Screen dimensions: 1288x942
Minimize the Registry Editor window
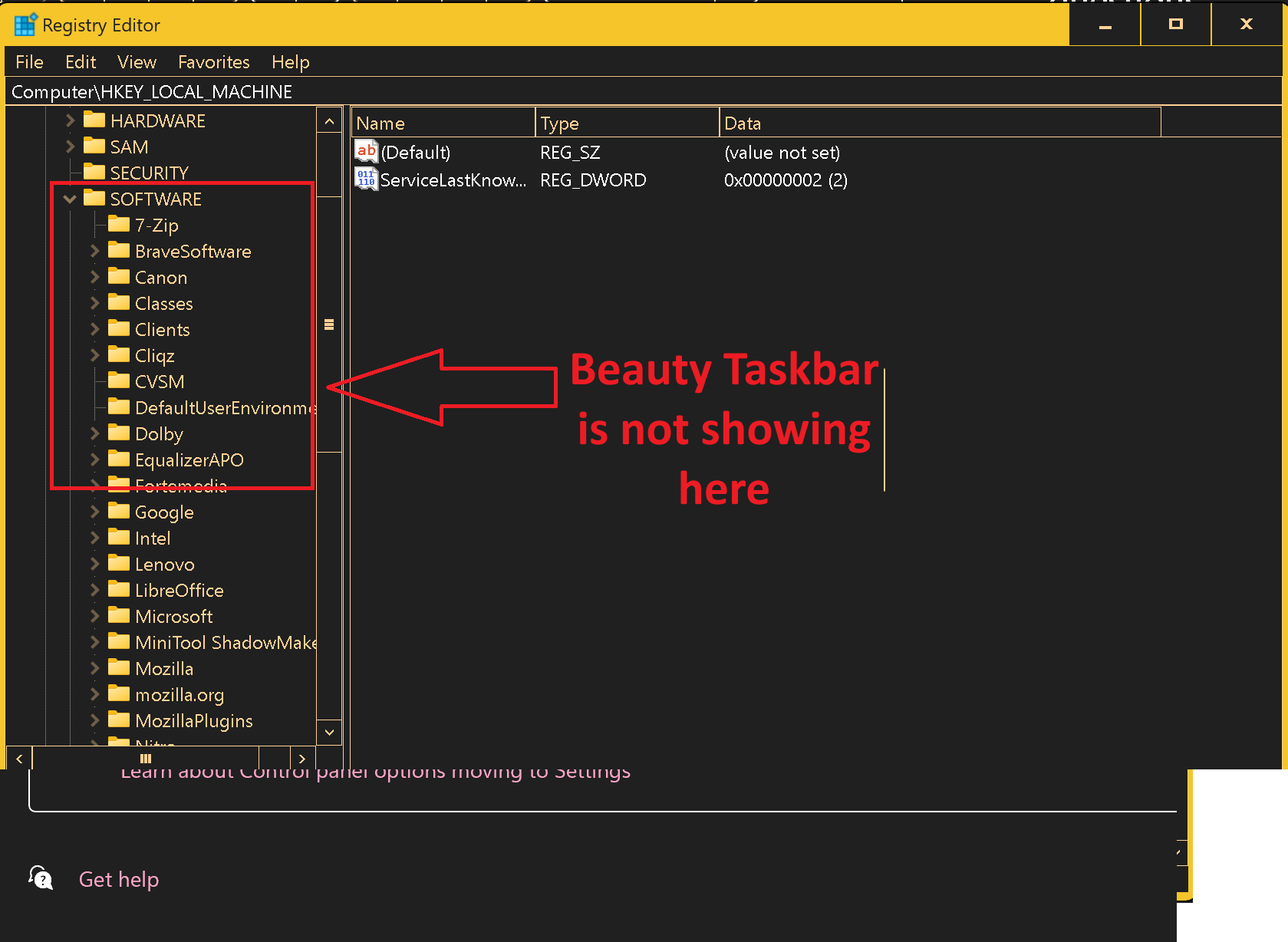1105,25
